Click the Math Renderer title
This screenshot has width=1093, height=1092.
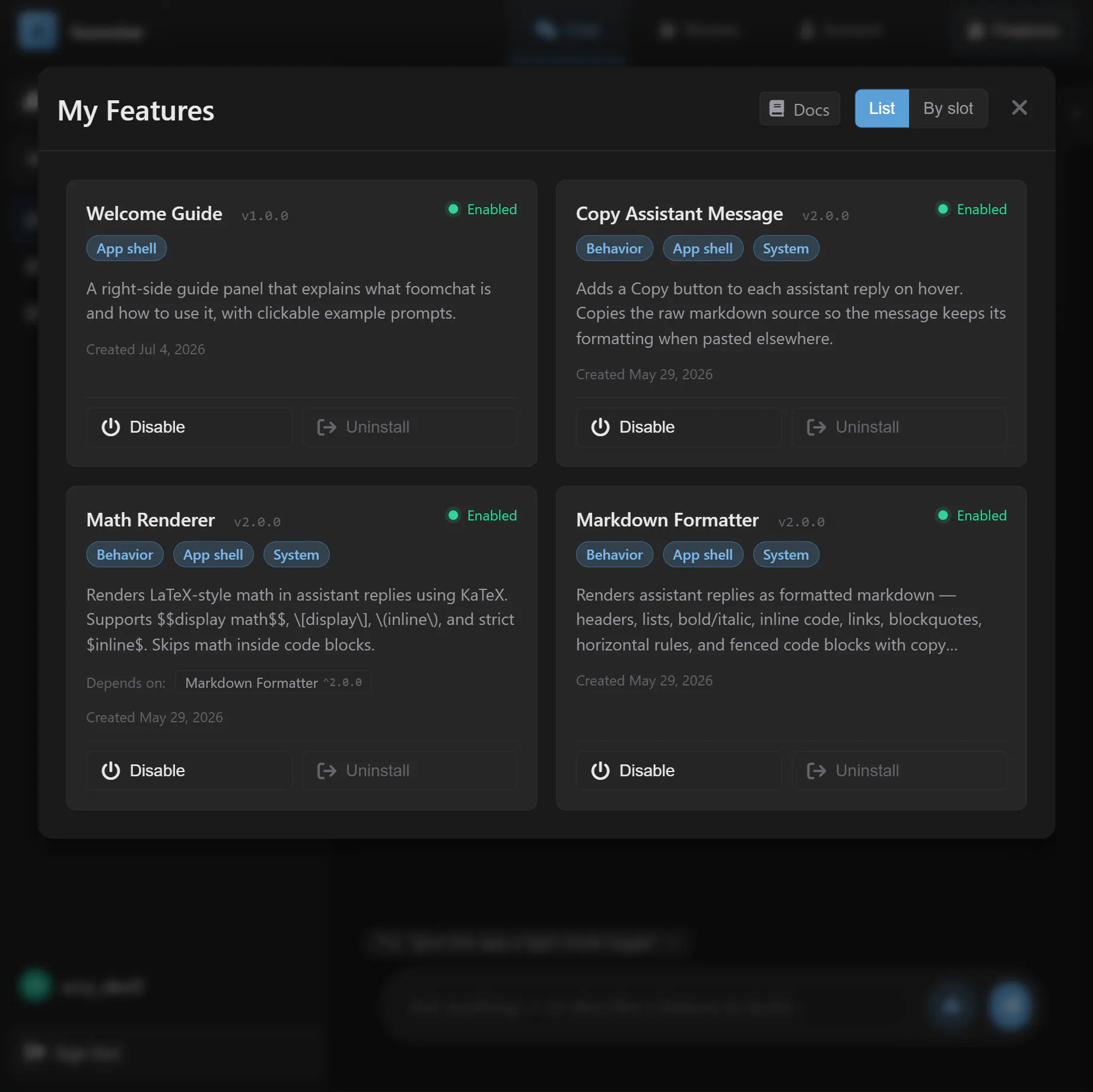(151, 520)
